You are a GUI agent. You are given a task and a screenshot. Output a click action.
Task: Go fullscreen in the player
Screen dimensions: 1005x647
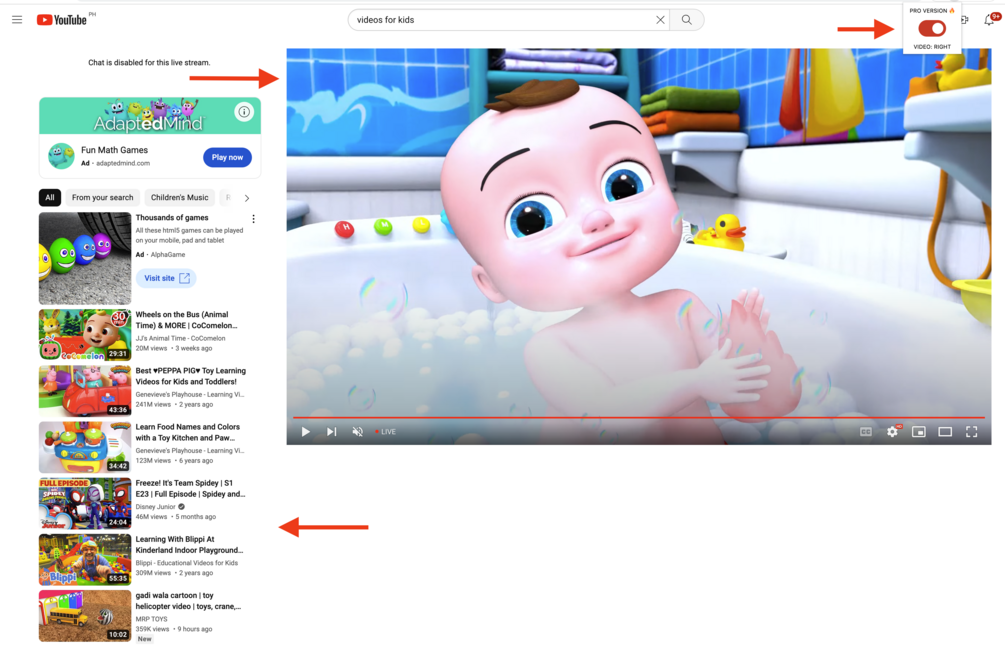(x=972, y=432)
